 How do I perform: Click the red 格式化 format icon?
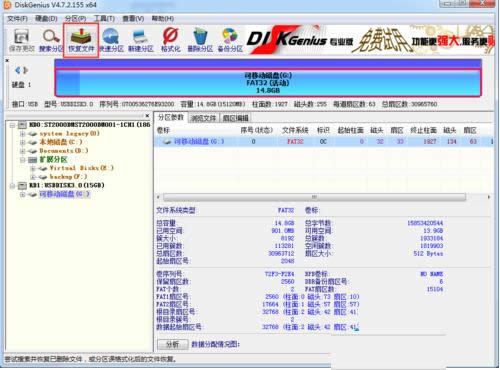[x=170, y=41]
